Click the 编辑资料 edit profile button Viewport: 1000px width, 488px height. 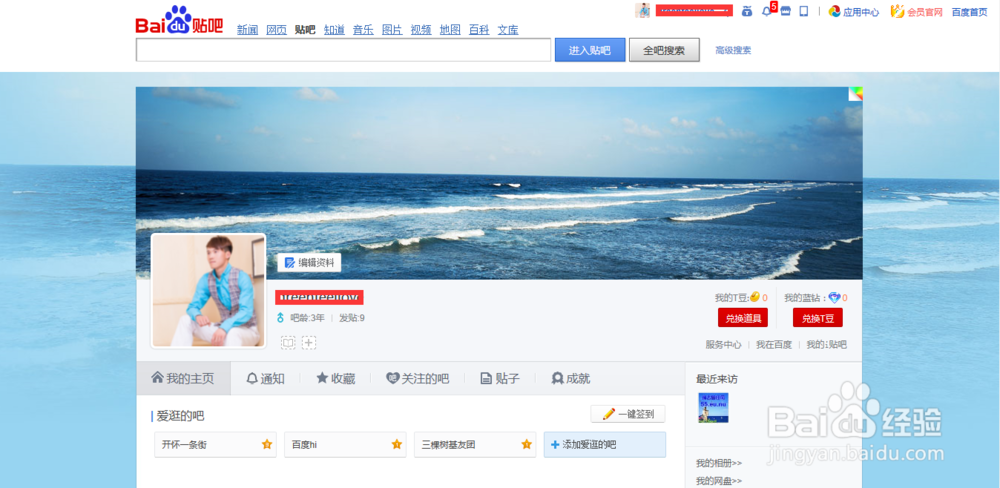tap(309, 262)
